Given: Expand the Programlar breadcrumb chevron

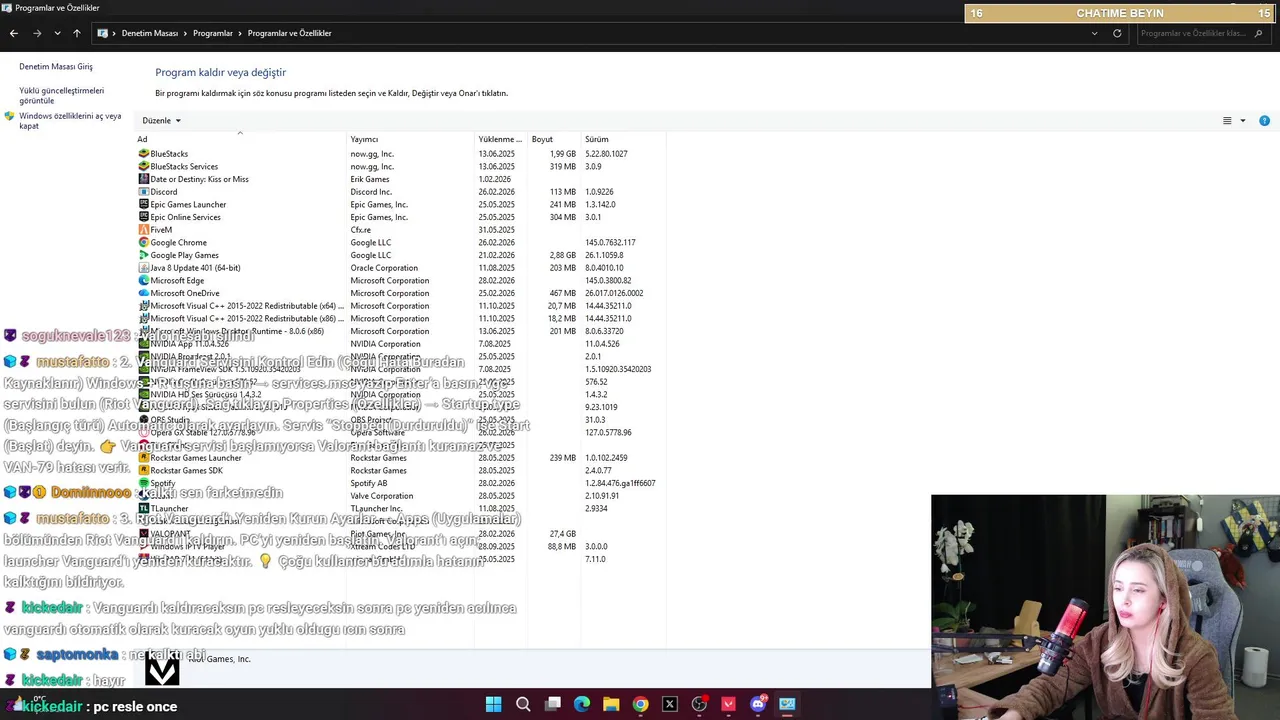Looking at the screenshot, I should [240, 33].
